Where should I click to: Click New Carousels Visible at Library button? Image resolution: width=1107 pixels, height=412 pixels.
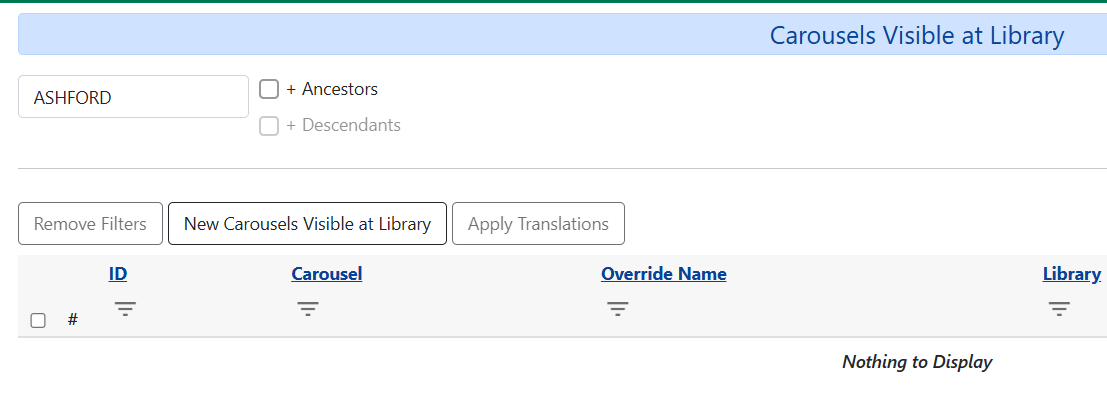pos(307,224)
